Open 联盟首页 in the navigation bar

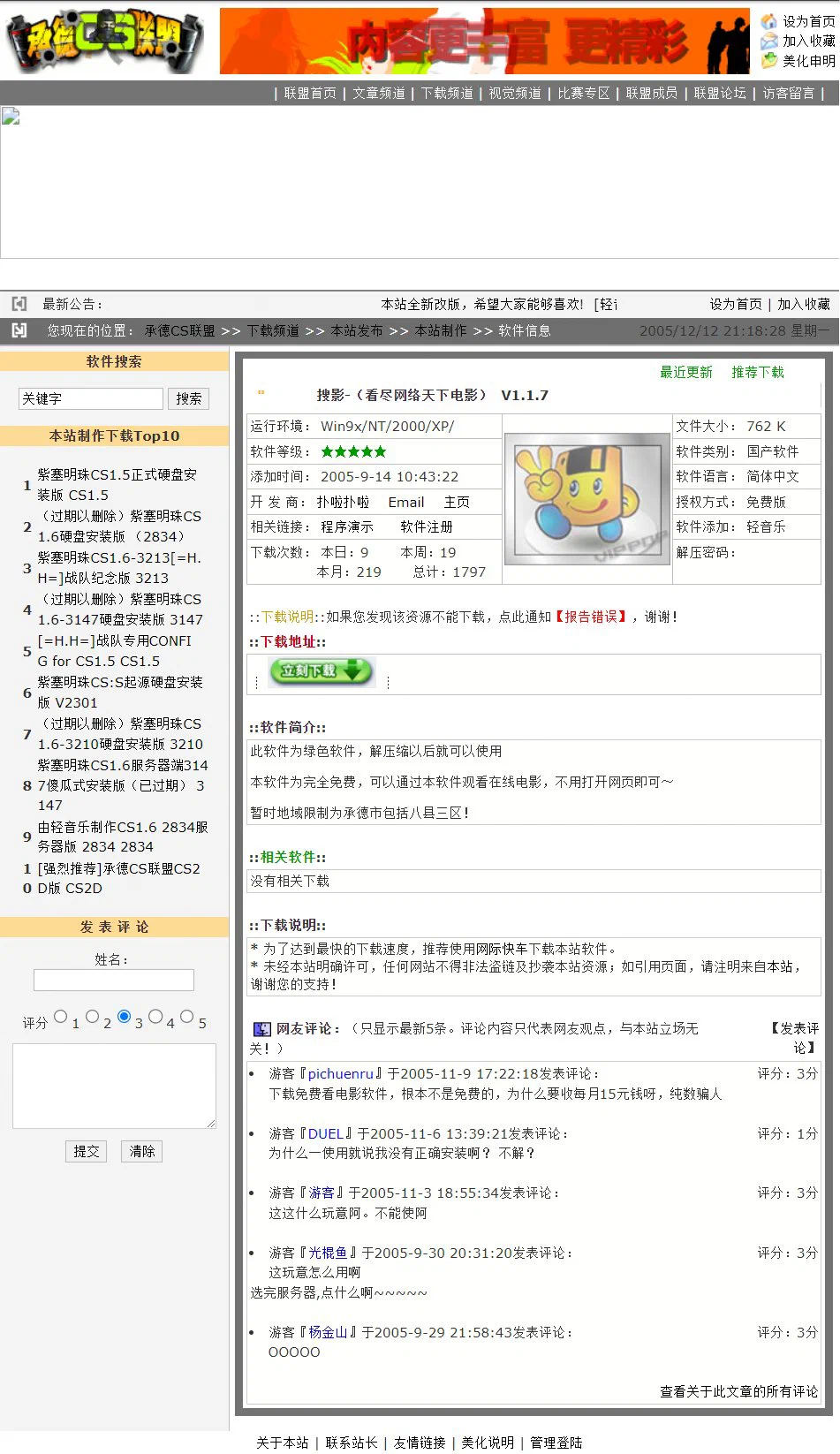310,93
